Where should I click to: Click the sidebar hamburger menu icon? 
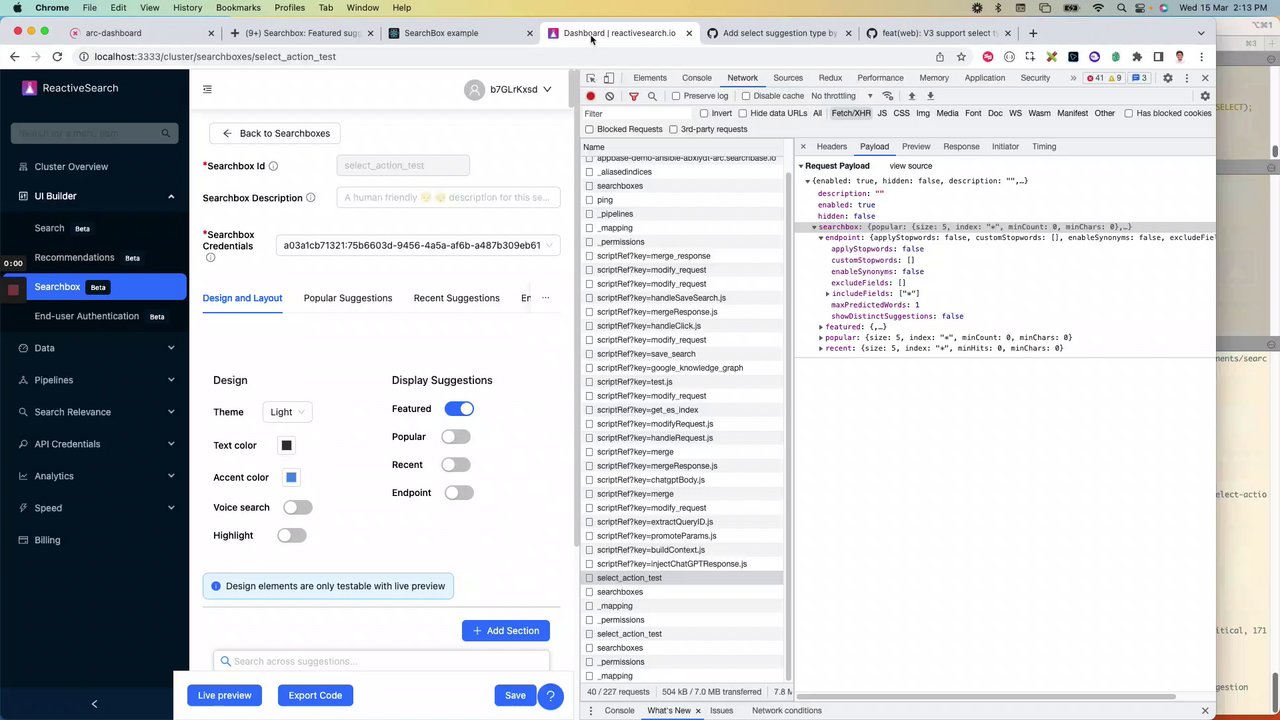207,89
